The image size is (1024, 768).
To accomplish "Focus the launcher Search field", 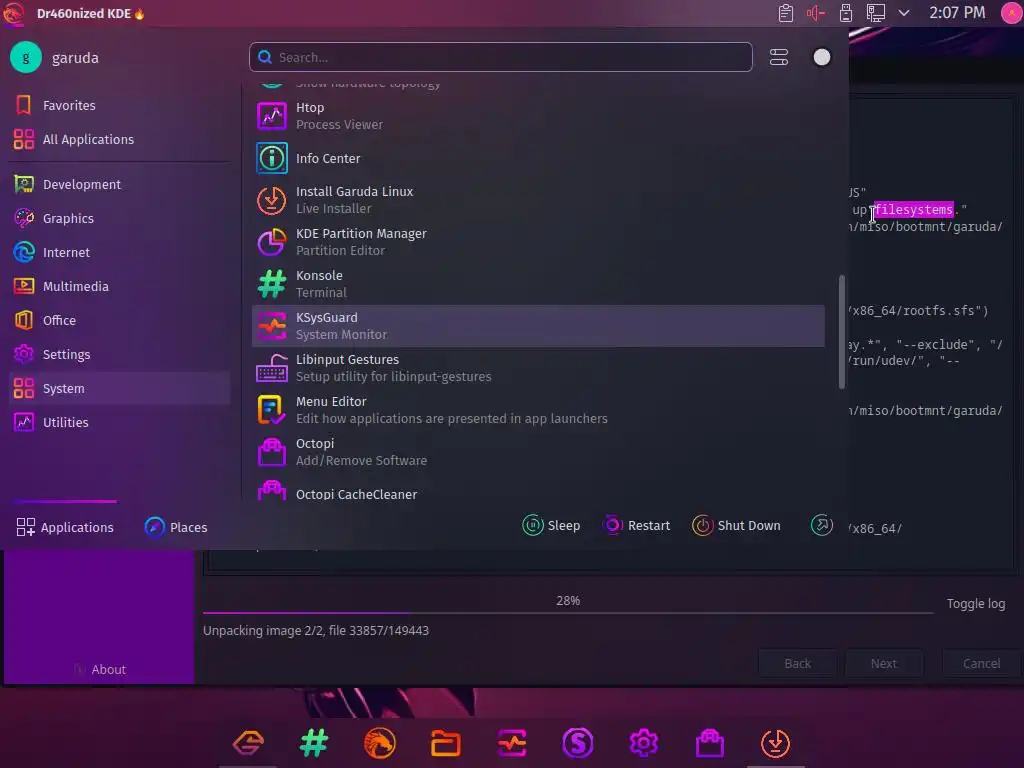I will (x=500, y=57).
